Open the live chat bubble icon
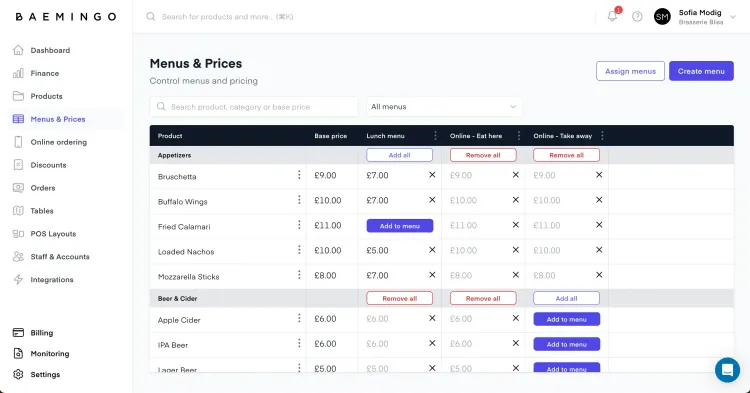 click(x=727, y=370)
